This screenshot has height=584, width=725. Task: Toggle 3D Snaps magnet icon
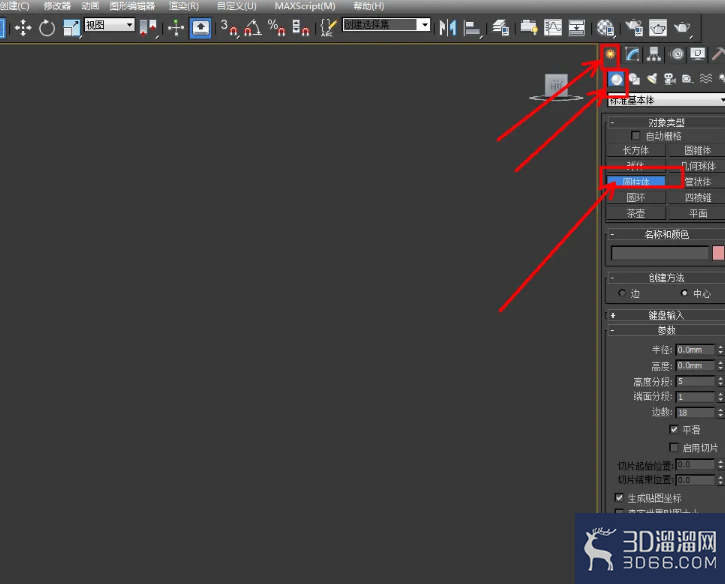point(229,28)
